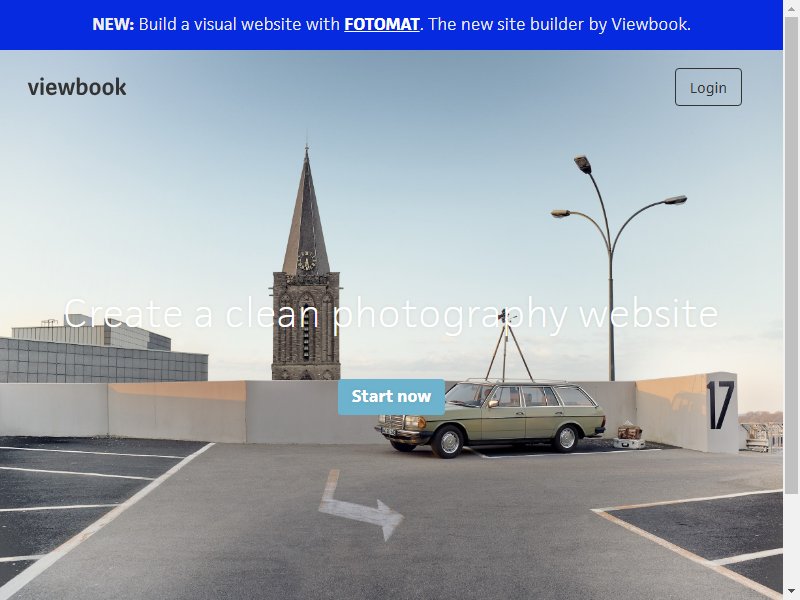Click the bold NEW: label in the banner
Viewport: 800px width, 600px height.
coord(113,24)
